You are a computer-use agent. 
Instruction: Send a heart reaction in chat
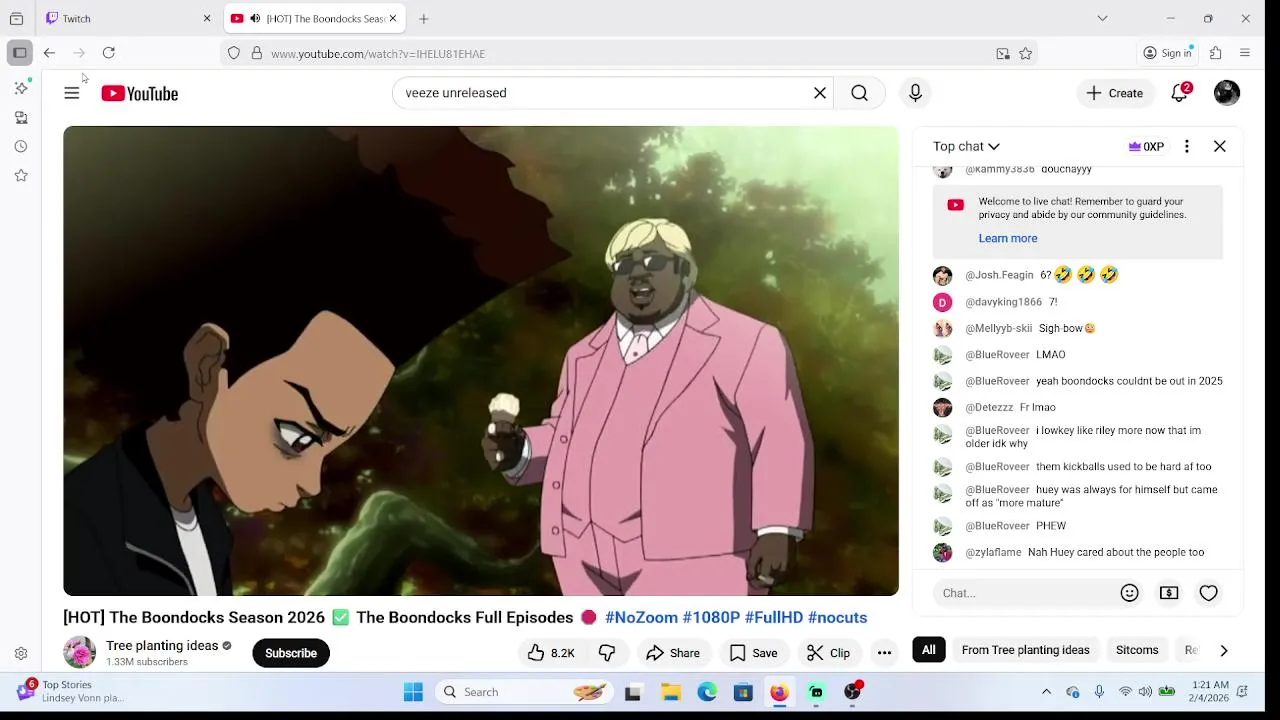1209,593
